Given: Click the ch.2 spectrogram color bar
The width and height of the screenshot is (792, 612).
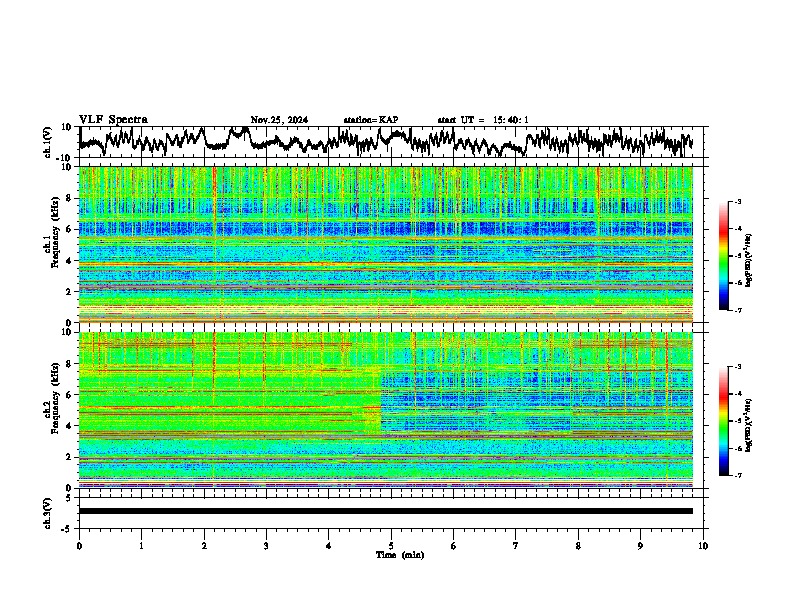Looking at the screenshot, I should [x=724, y=421].
